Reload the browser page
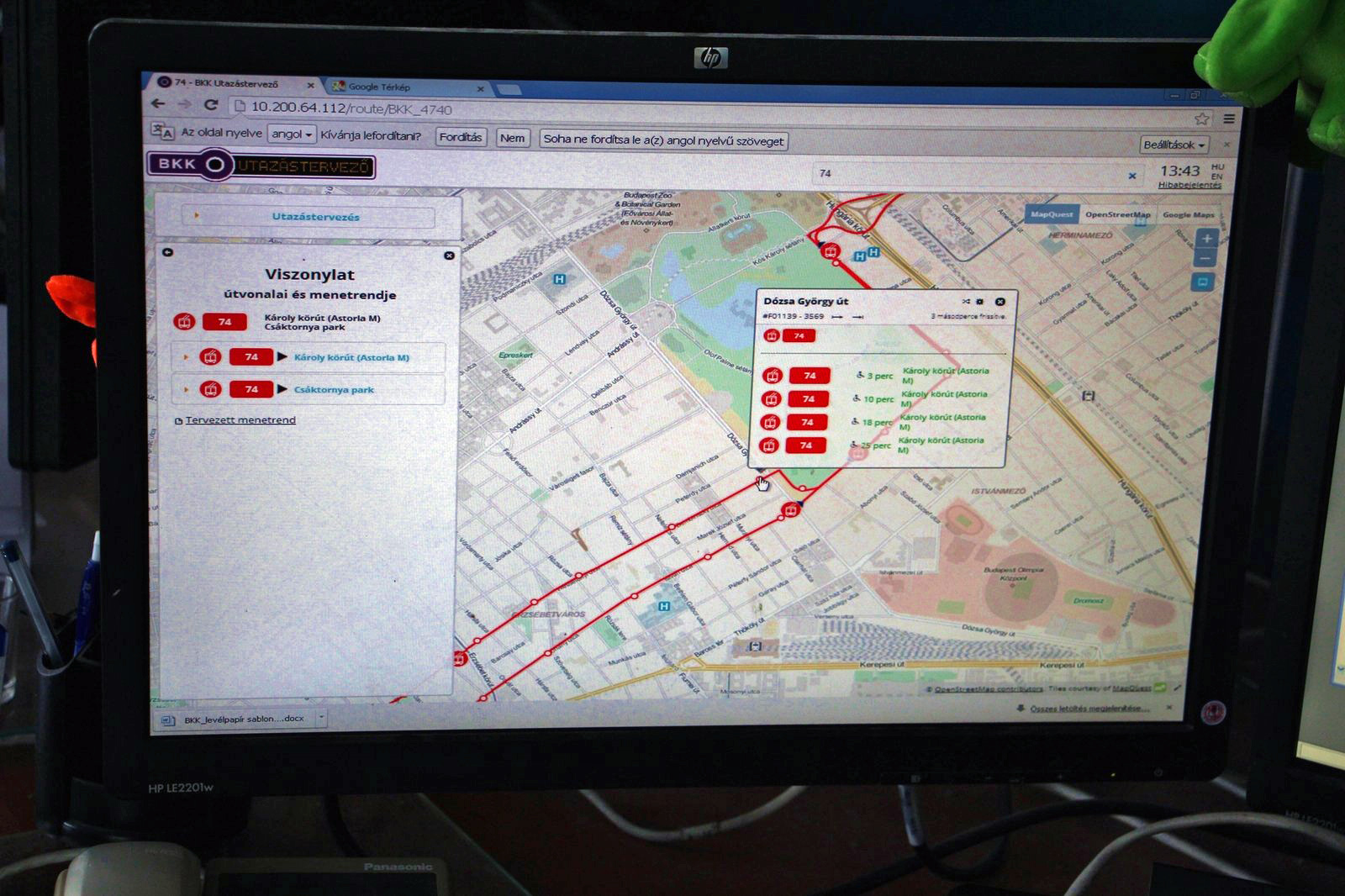This screenshot has height=896, width=1345. pos(211,105)
